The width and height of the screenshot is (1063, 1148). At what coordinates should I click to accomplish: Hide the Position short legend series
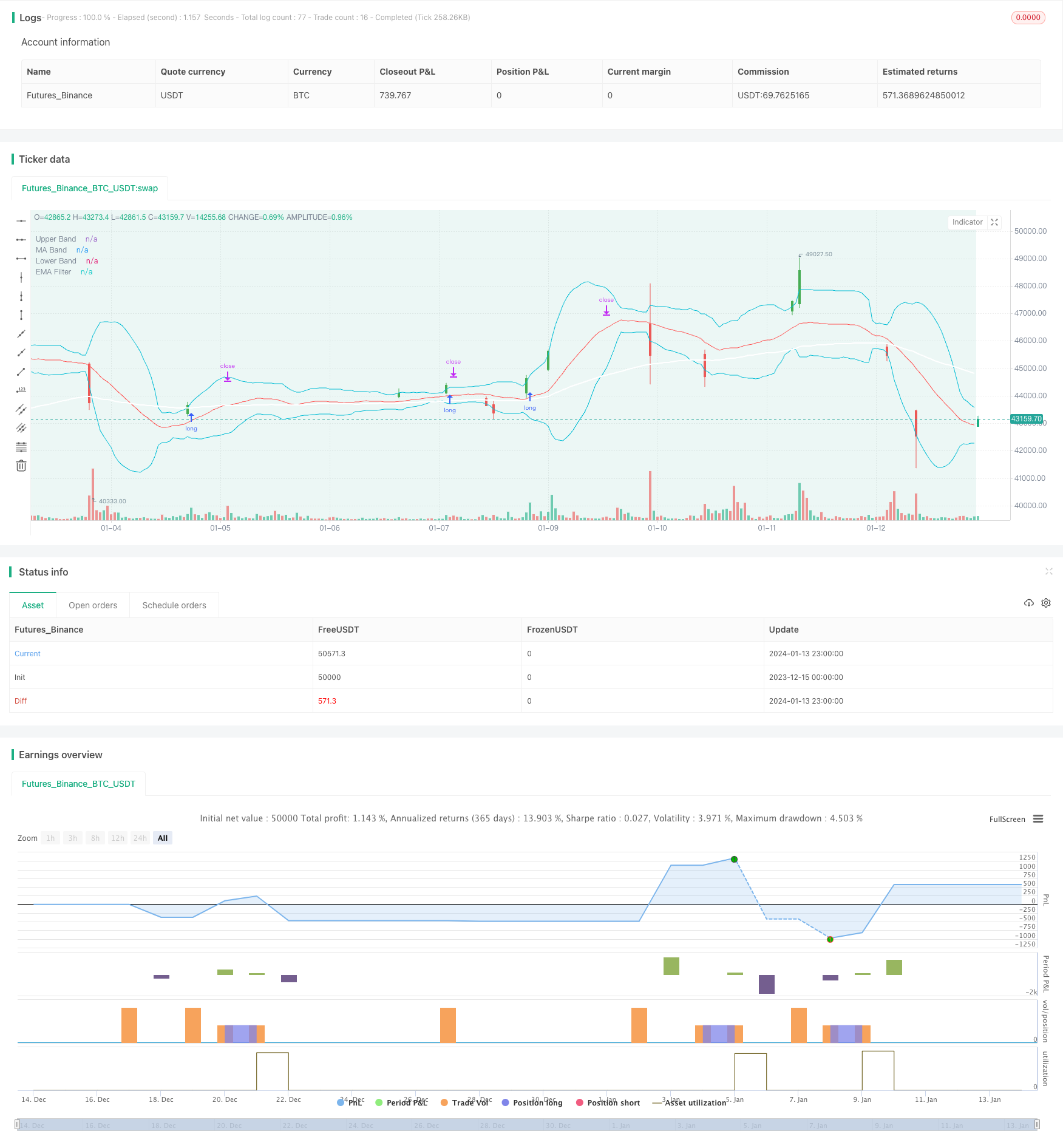click(608, 1102)
